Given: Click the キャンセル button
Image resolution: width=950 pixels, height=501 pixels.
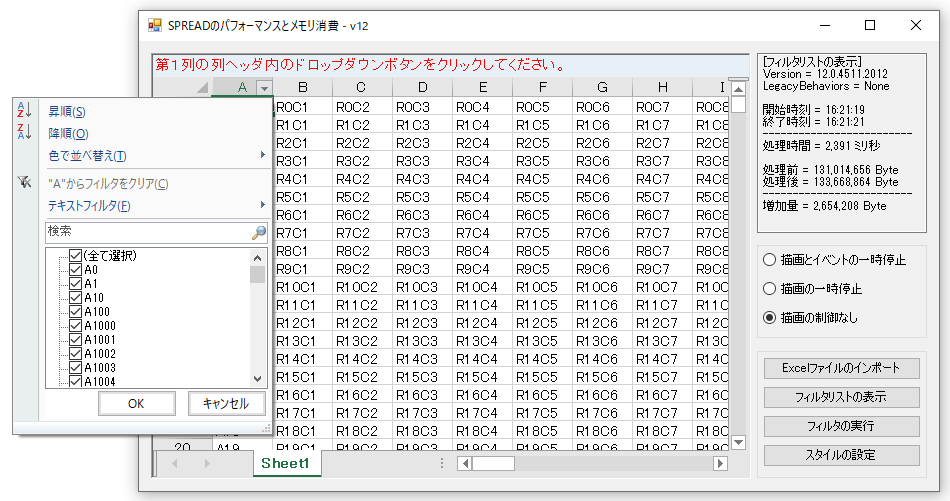Looking at the screenshot, I should point(226,403).
